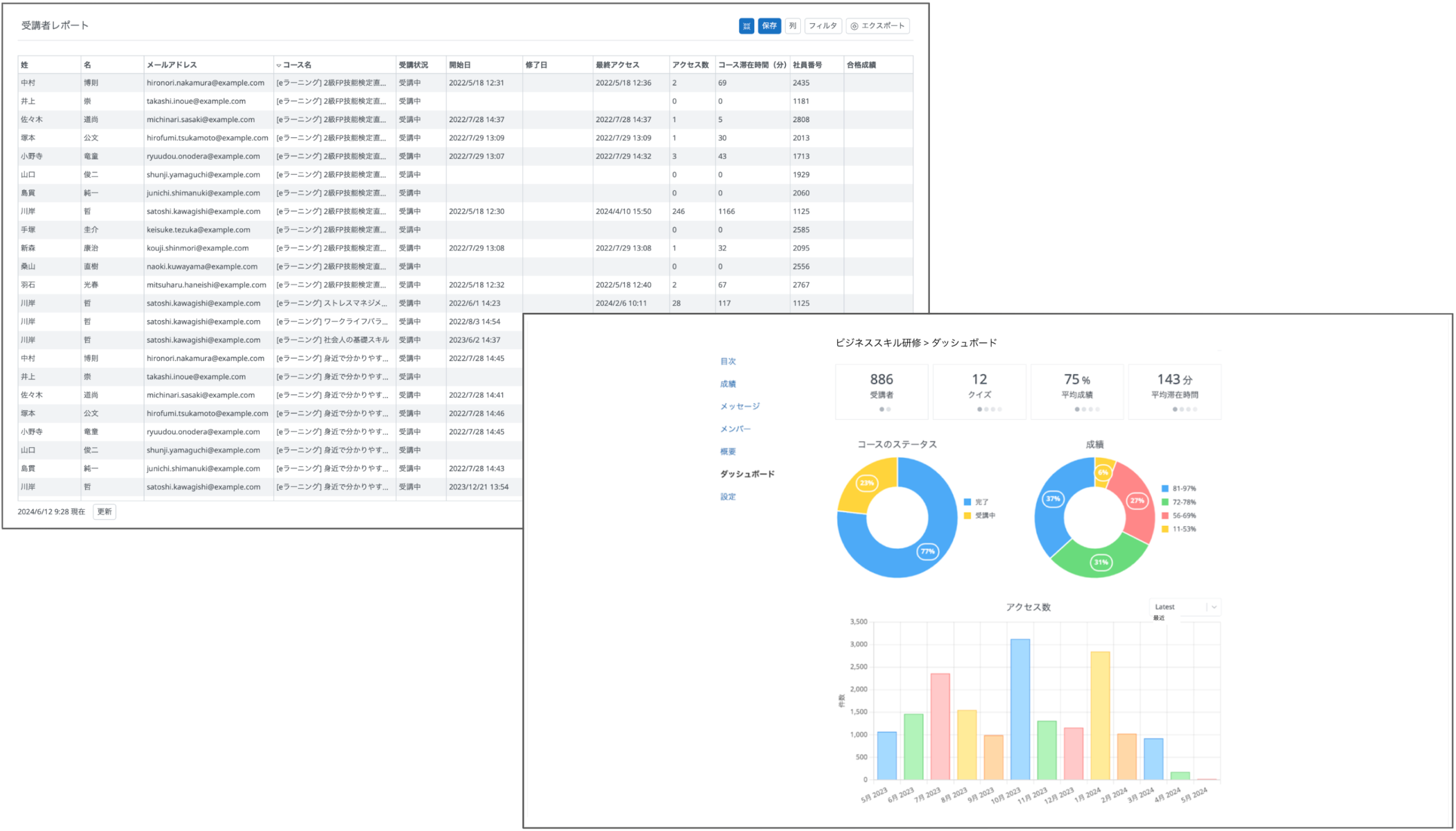The width and height of the screenshot is (1456, 831).
Task: Click the sort arrow beside コース名
Action: click(279, 65)
